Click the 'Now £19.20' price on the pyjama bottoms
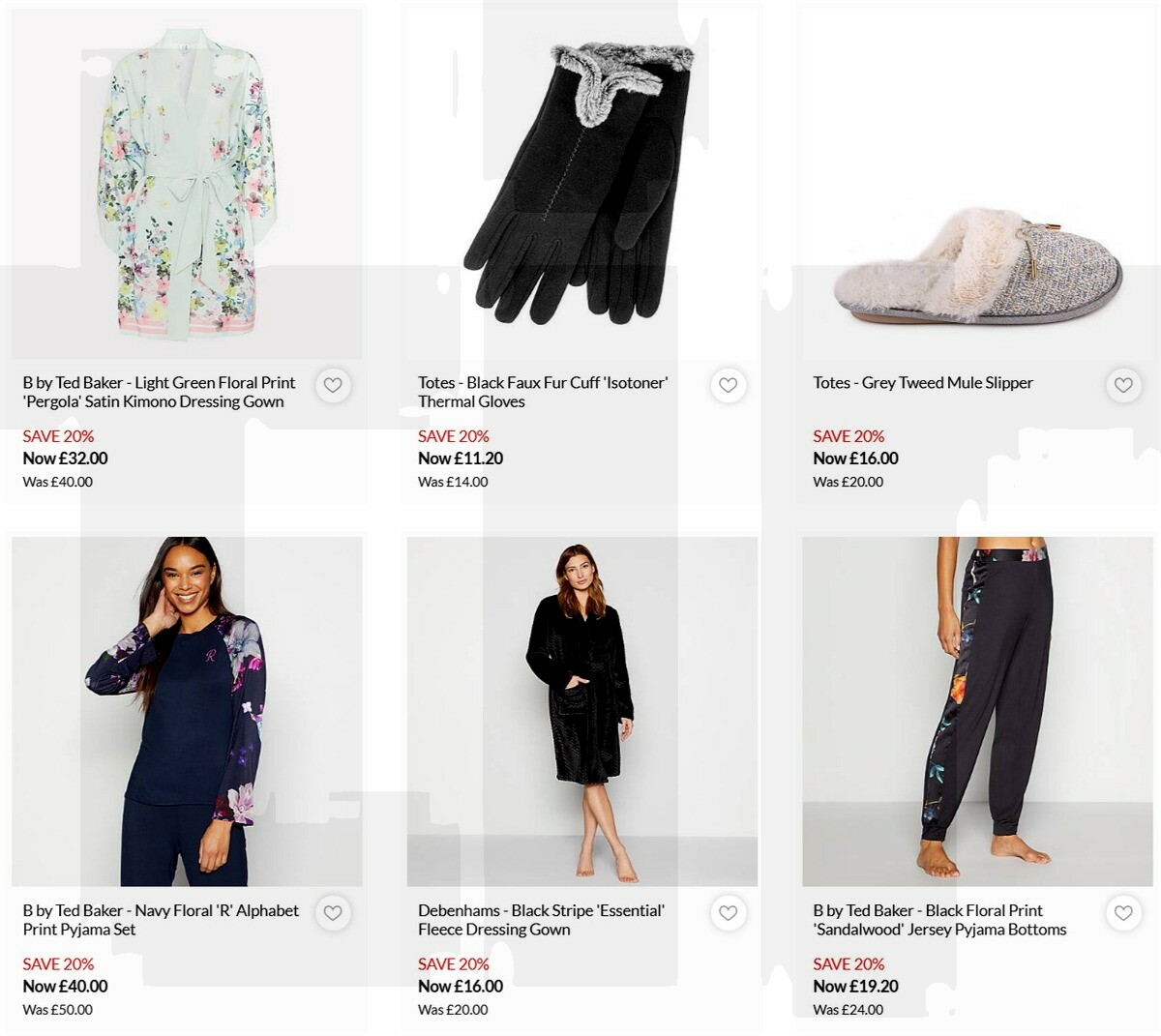This screenshot has width=1161, height=1036. click(x=855, y=986)
